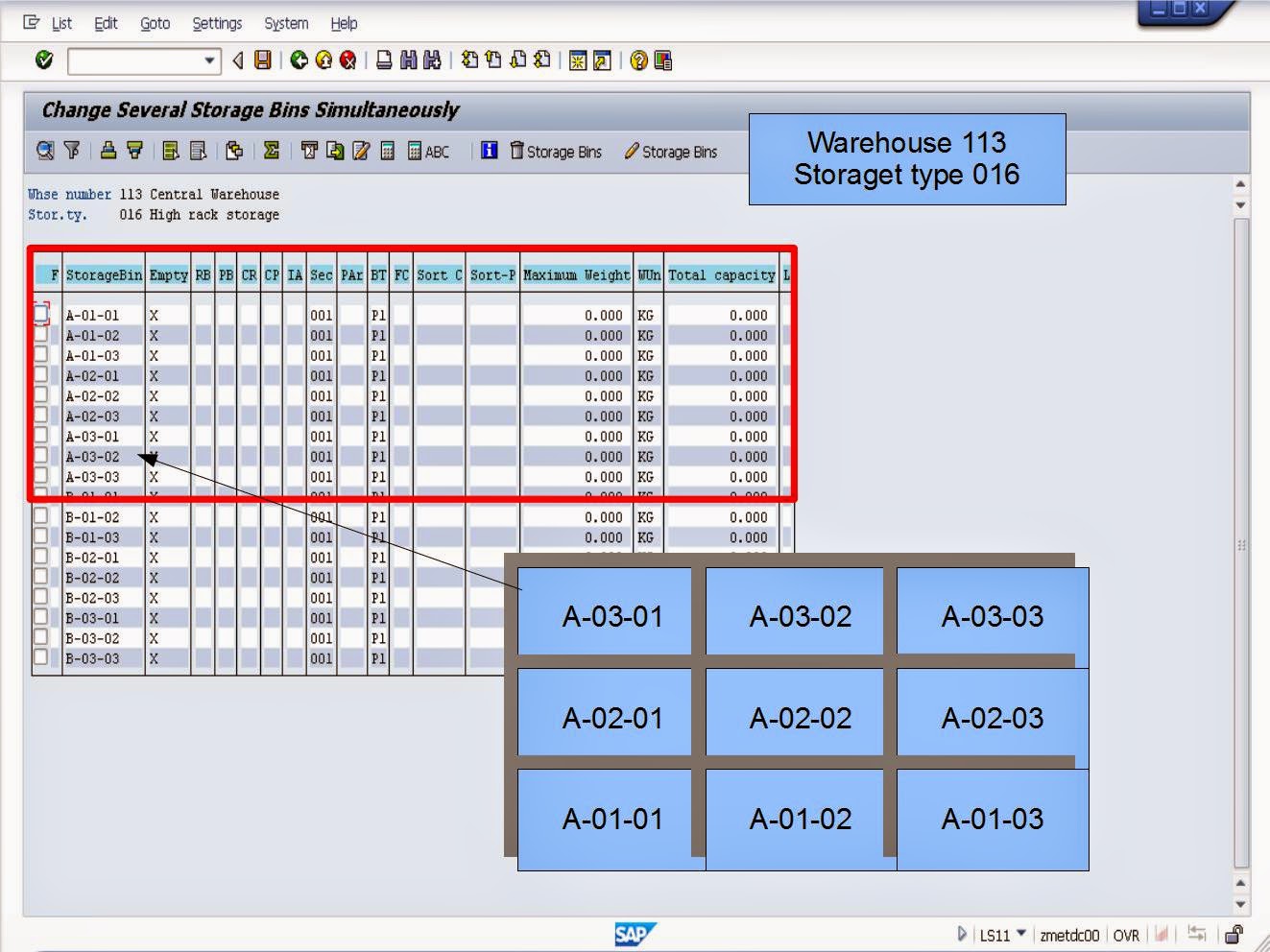
Task: Open the Find icon to search the list
Action: tap(43, 151)
